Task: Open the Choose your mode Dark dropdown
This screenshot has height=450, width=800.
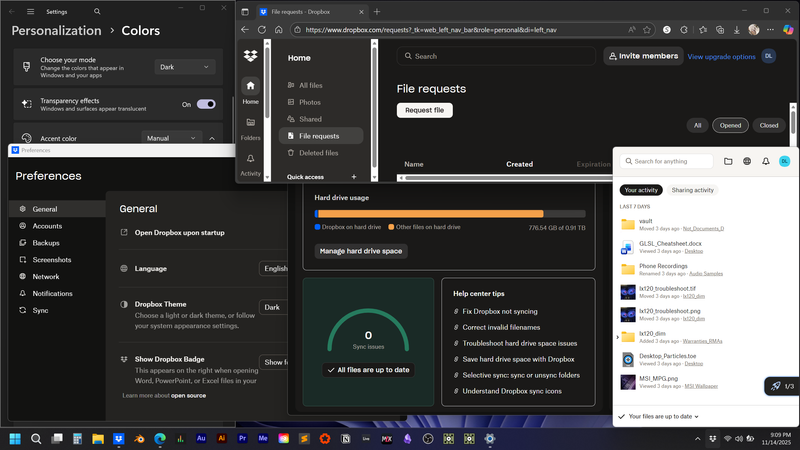Action: coord(185,67)
